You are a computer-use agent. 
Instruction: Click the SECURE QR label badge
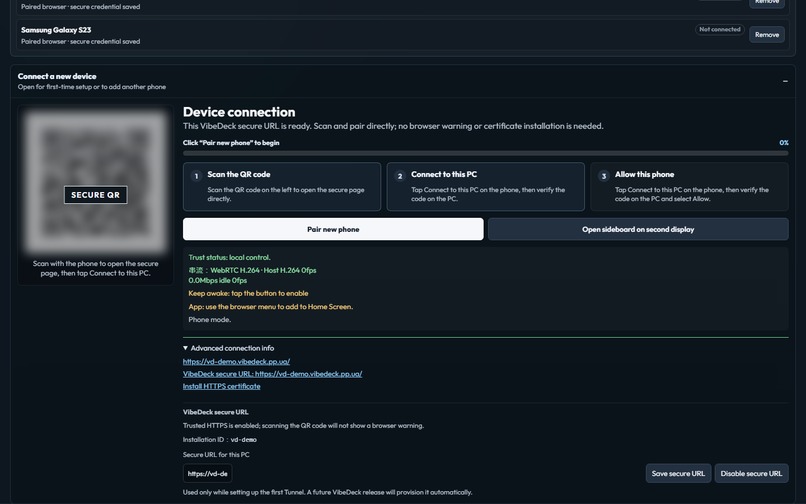point(96,195)
